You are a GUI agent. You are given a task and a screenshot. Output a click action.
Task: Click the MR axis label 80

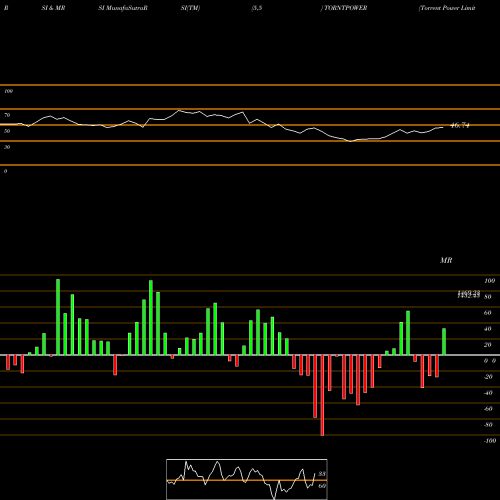click(488, 297)
